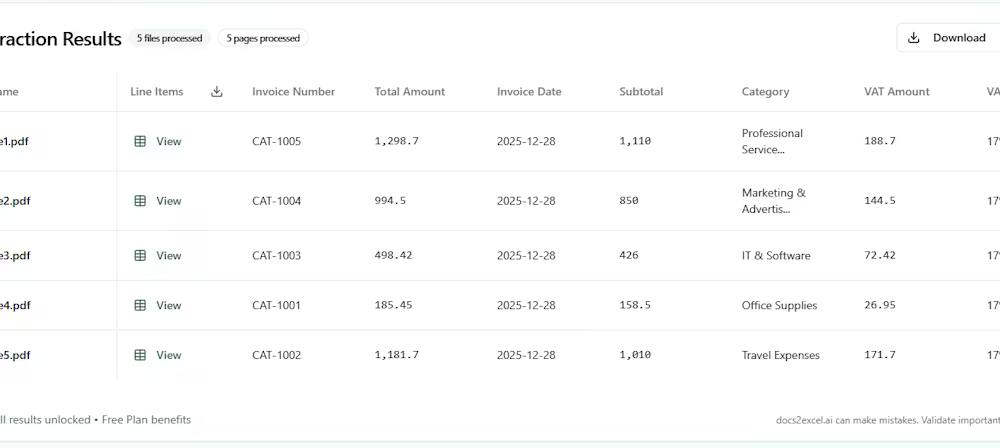Click the '5 files processed' badge
Image resolution: width=1000 pixels, height=448 pixels.
coord(169,39)
